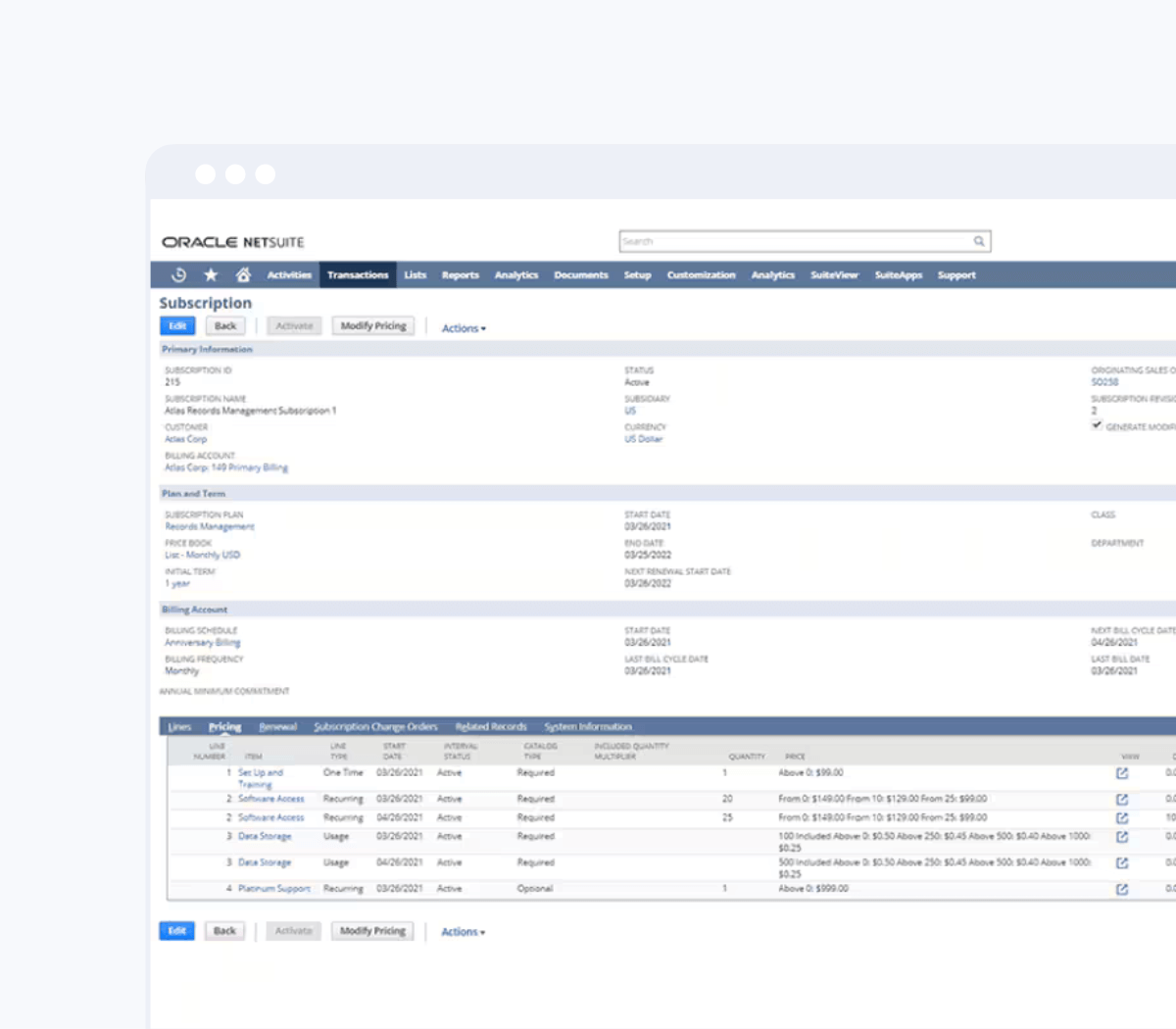
Task: Open the 1 year initial term link
Action: click(177, 584)
